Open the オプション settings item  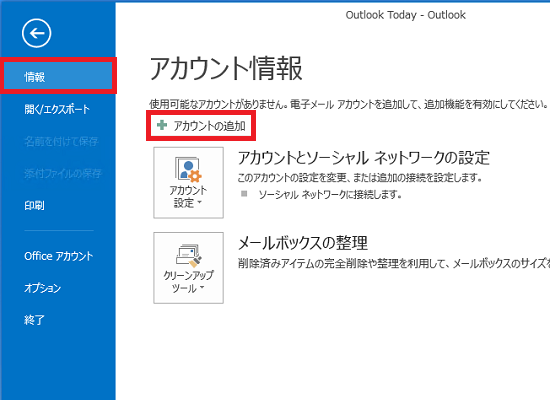pos(42,288)
